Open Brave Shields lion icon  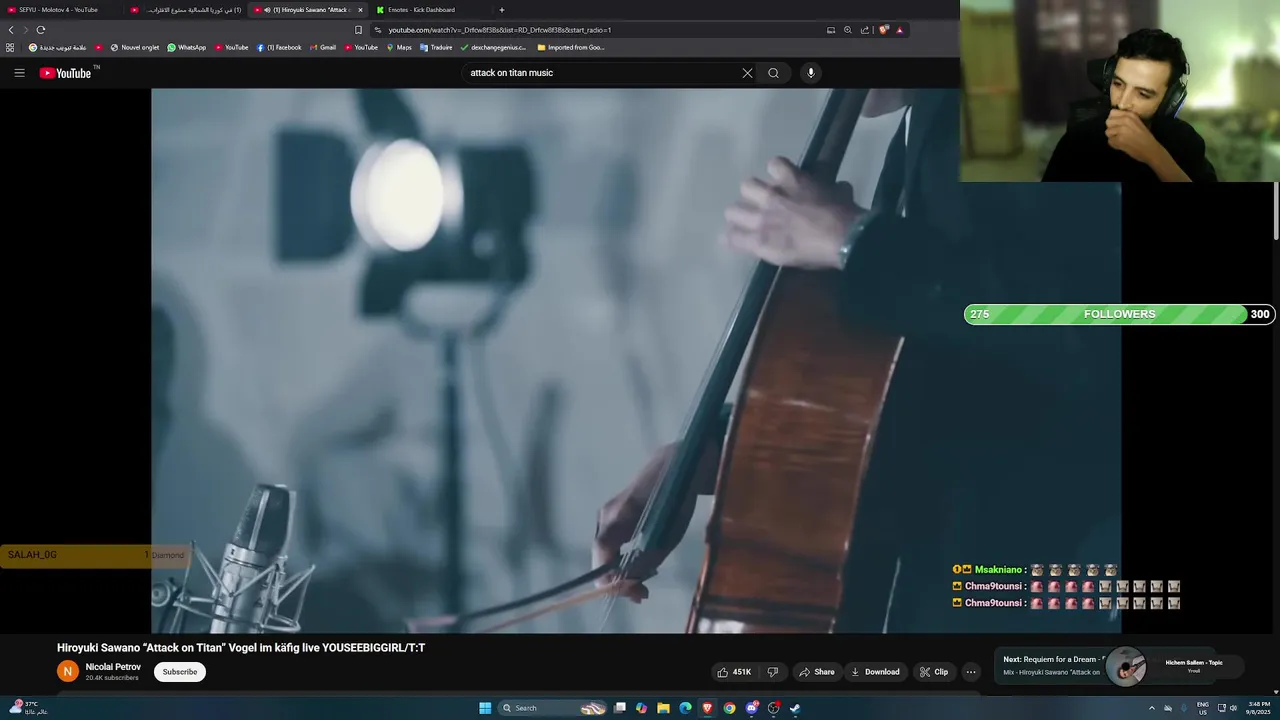(884, 30)
